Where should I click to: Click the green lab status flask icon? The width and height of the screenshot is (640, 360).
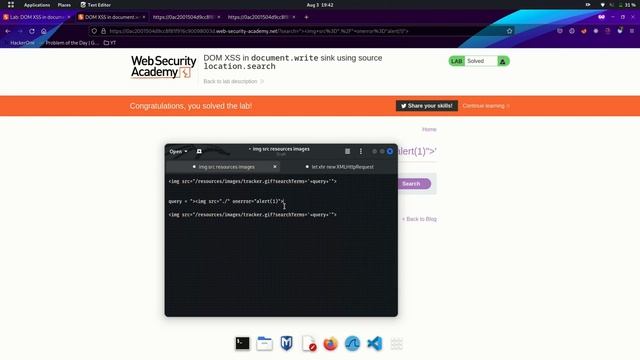coord(503,61)
